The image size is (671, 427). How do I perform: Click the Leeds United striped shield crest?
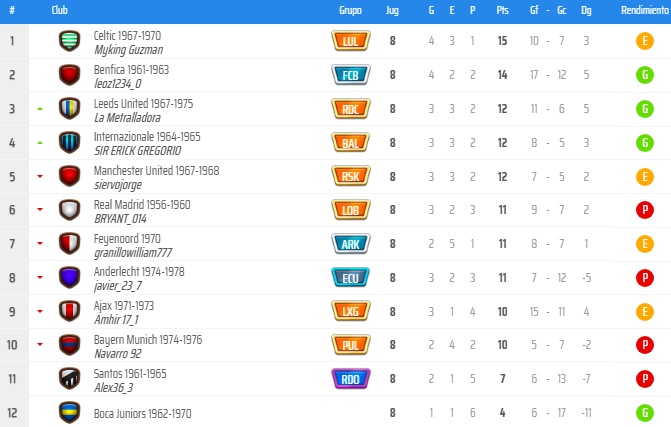tap(69, 109)
